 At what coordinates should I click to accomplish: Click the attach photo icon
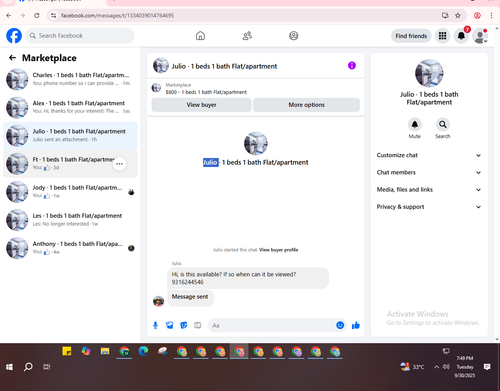(x=170, y=325)
